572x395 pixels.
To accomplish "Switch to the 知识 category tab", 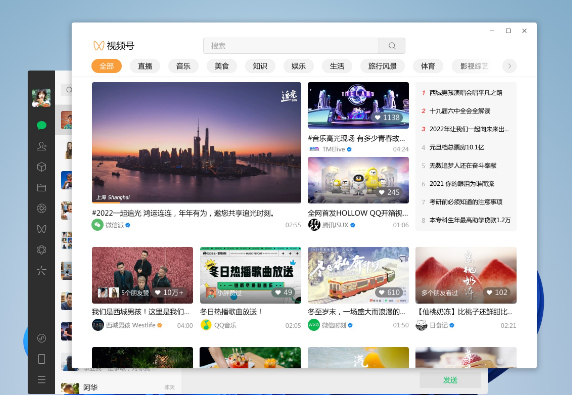I will [x=260, y=66].
